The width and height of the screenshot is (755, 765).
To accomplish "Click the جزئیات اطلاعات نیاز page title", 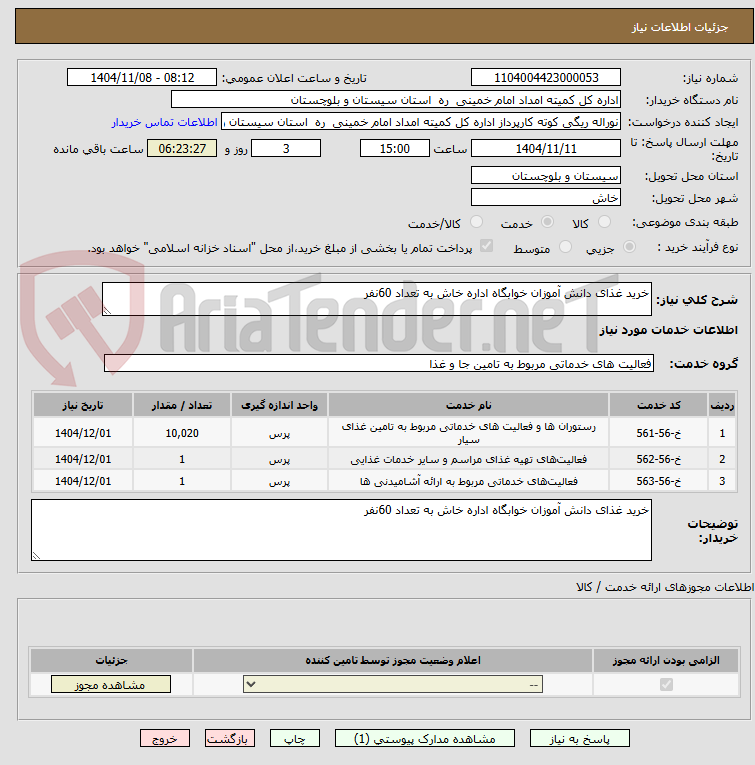I will 679,27.
